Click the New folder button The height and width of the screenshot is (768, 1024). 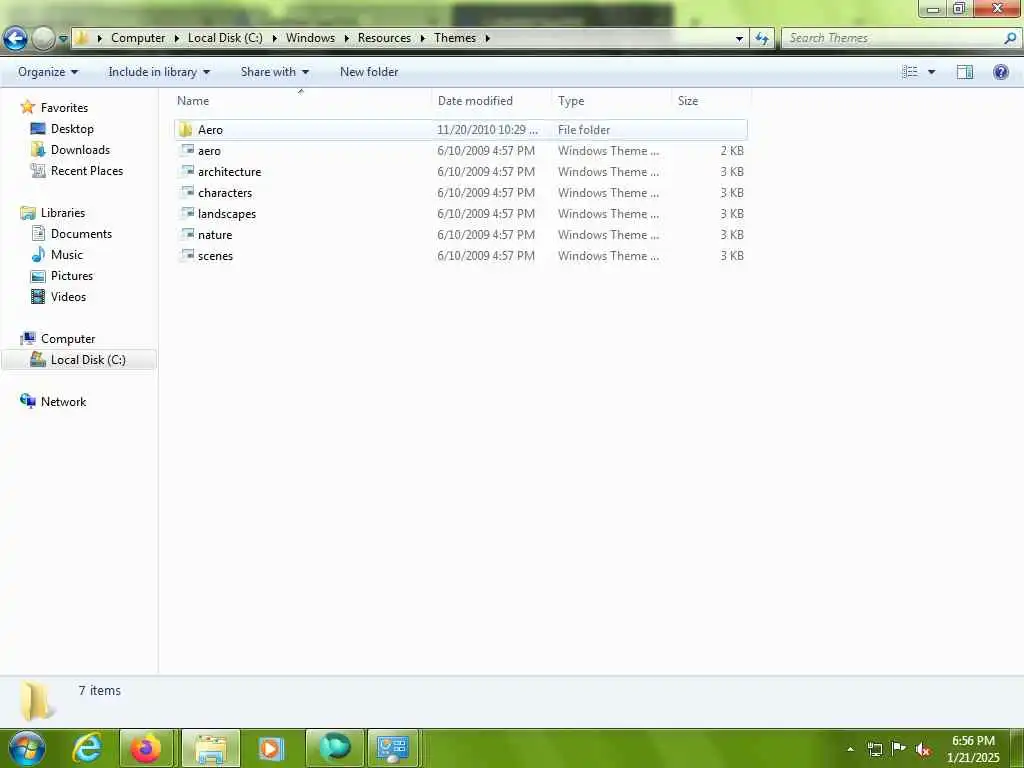point(369,72)
